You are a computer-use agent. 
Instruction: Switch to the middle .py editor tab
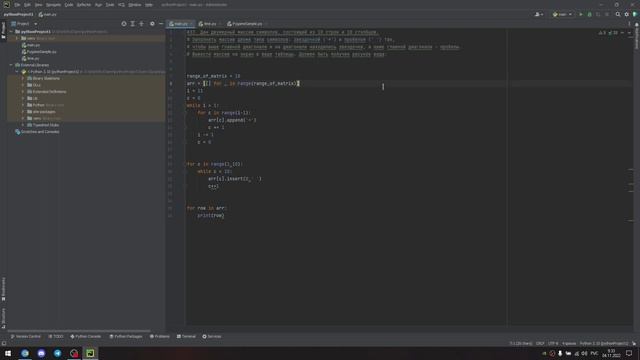click(x=210, y=24)
